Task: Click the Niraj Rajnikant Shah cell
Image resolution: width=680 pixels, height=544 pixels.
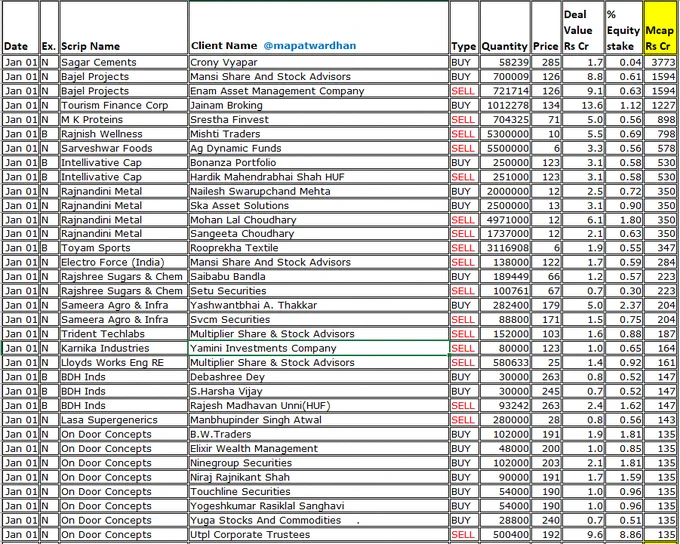Action: click(x=319, y=477)
